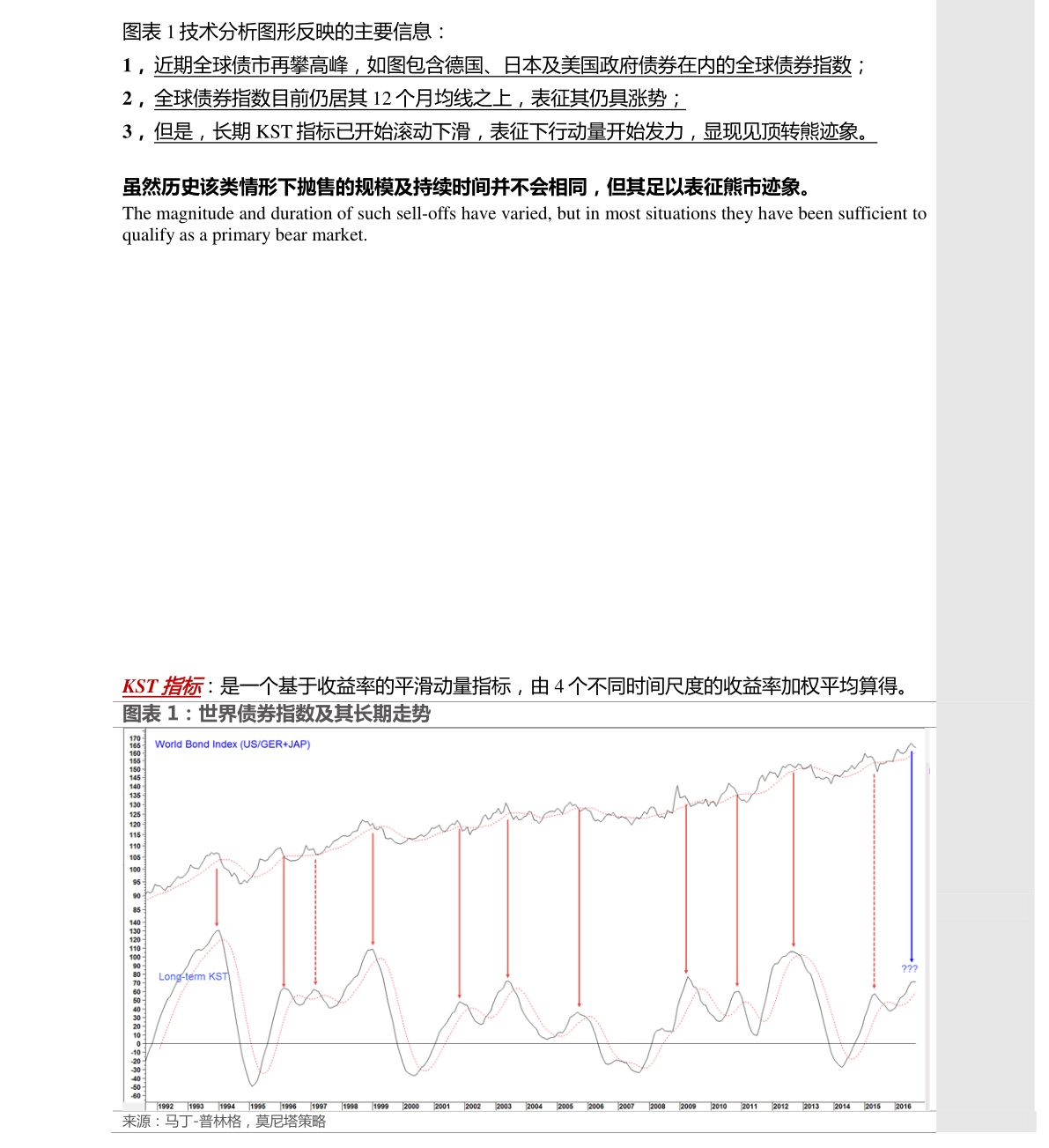Viewport: 1049px width, 1148px height.
Task: Click the 2013 year label on x-axis
Action: tap(810, 1106)
